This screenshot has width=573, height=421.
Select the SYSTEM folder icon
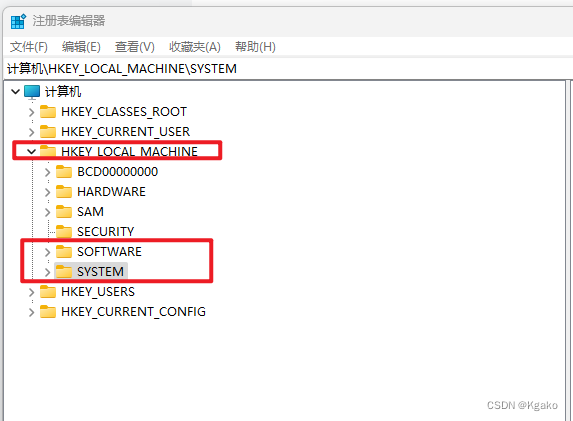click(64, 271)
